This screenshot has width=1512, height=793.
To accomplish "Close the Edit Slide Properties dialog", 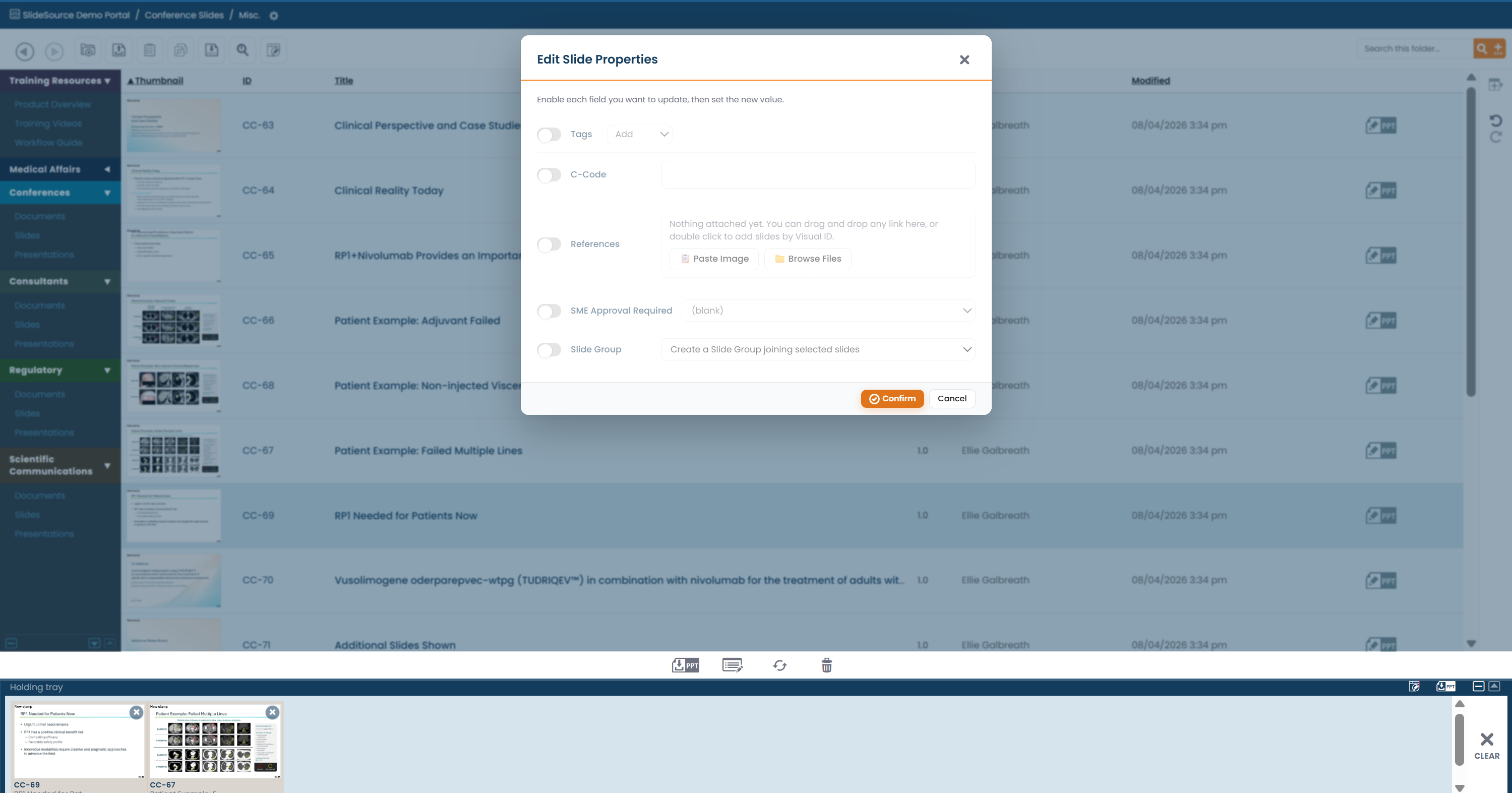I will tap(964, 60).
